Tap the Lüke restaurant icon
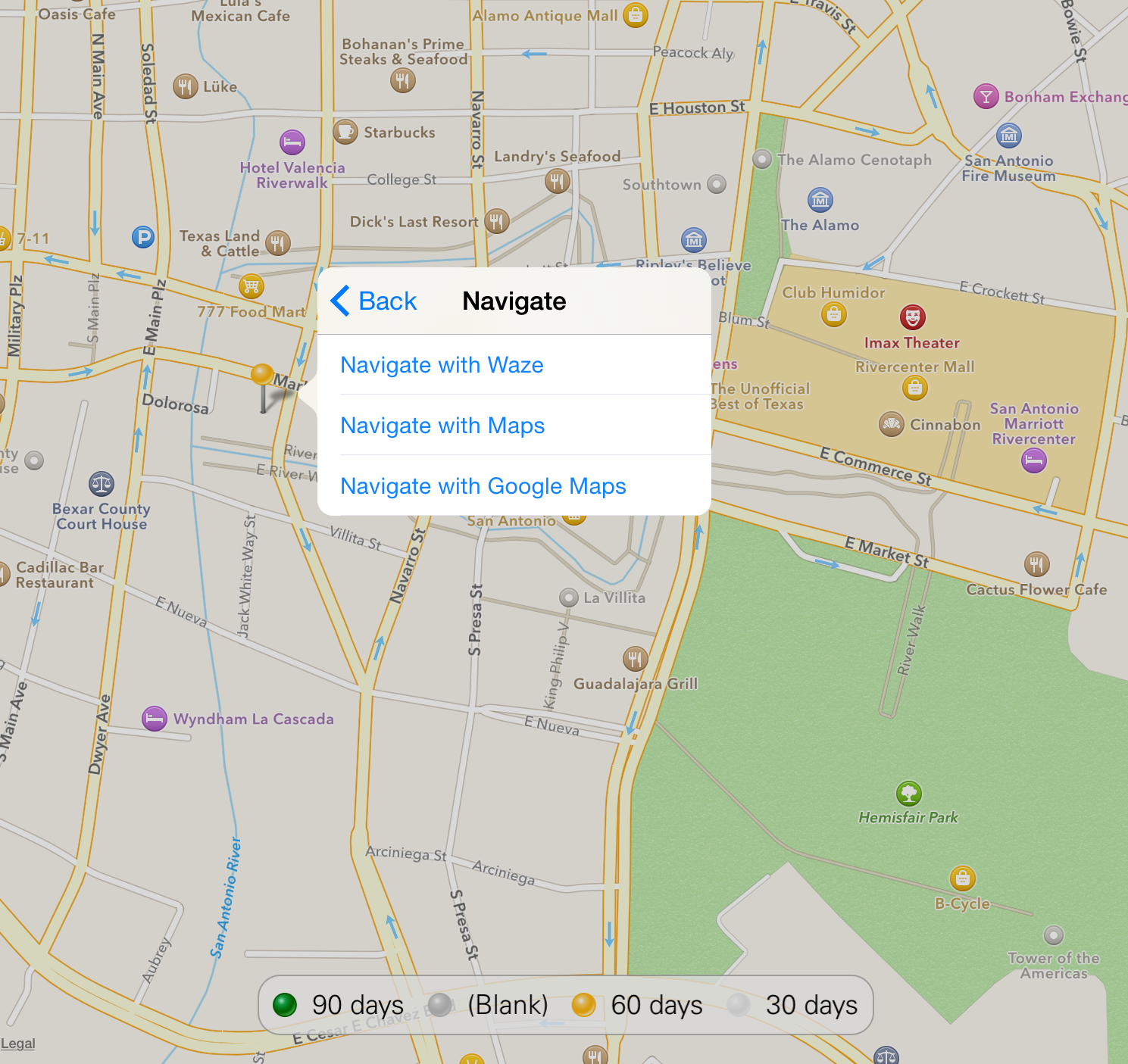This screenshot has height=1064, width=1128. click(186, 86)
